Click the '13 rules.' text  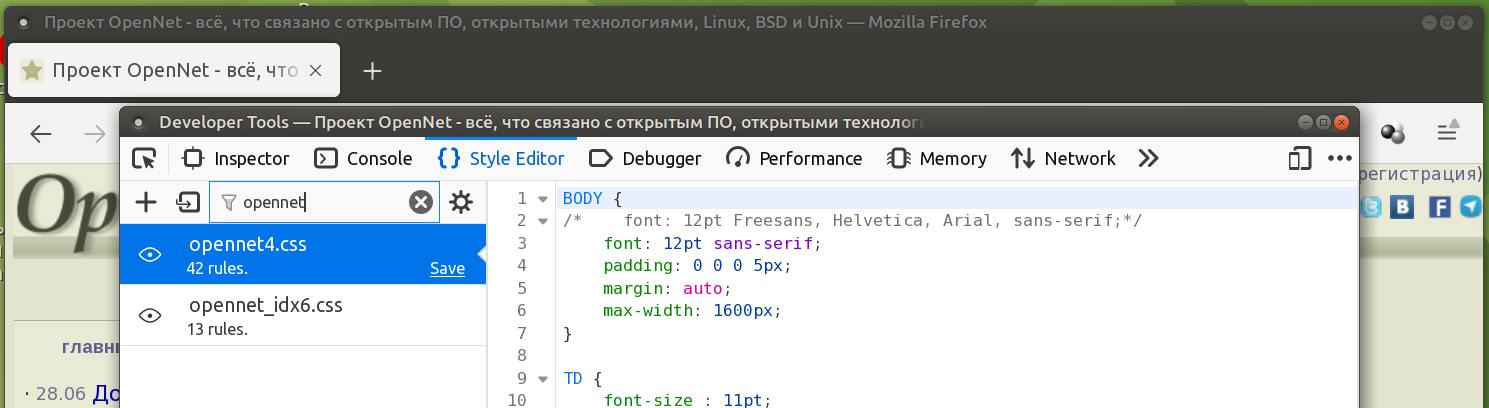coord(217,329)
